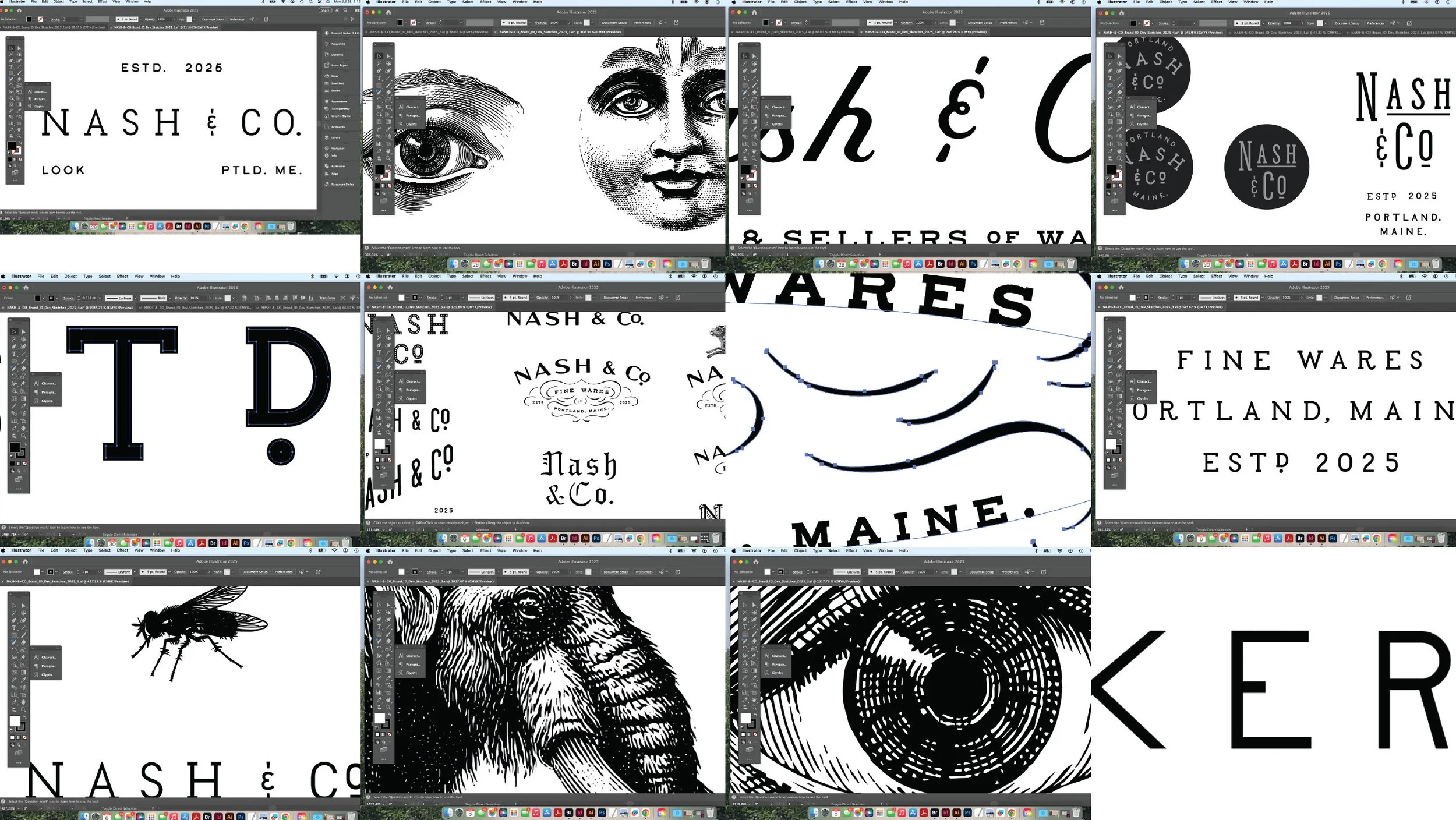Select the Zoom tool at toolbar bottom
The image size is (1456, 820).
[x=19, y=135]
